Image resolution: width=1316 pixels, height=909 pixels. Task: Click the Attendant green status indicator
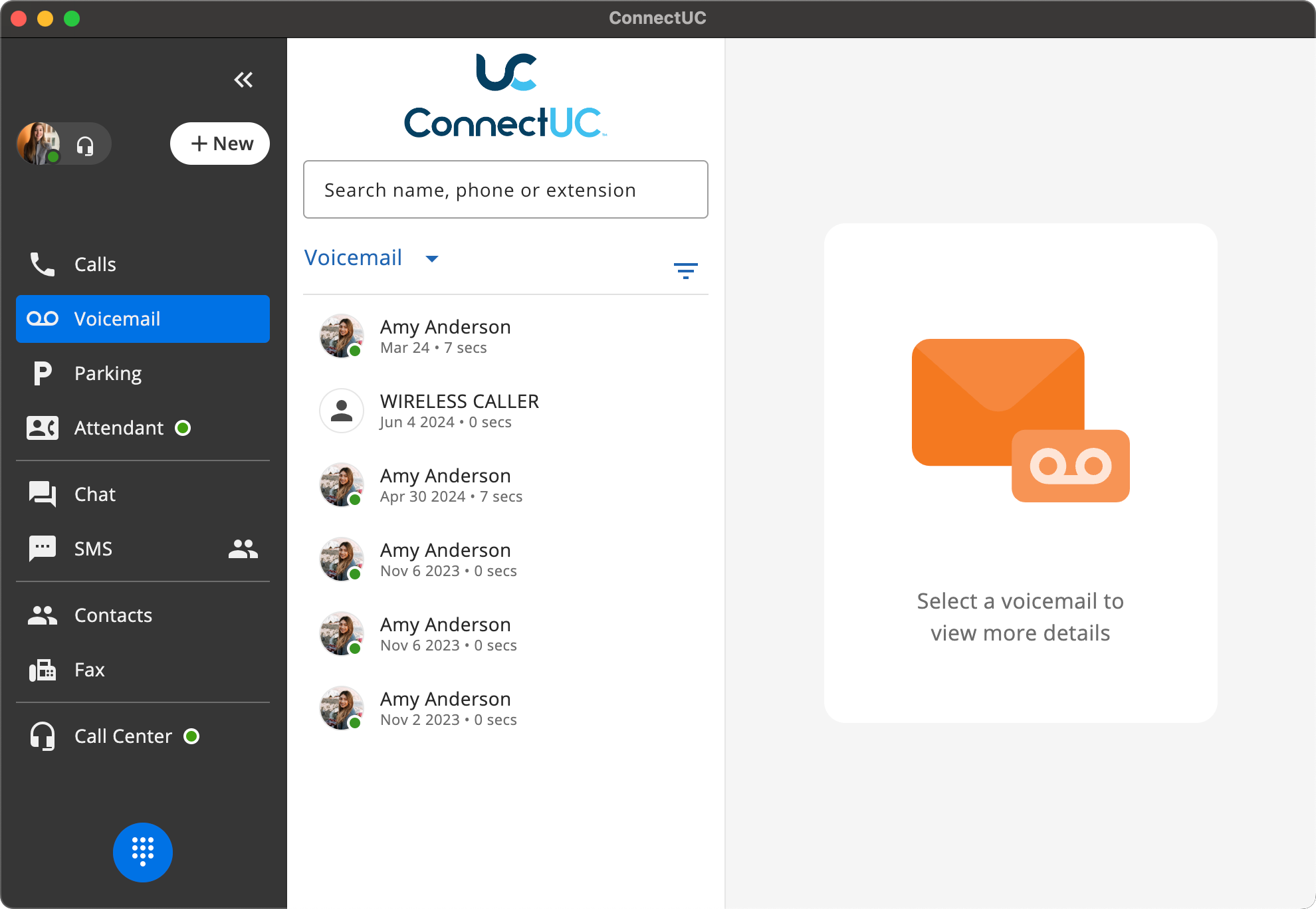click(x=183, y=428)
